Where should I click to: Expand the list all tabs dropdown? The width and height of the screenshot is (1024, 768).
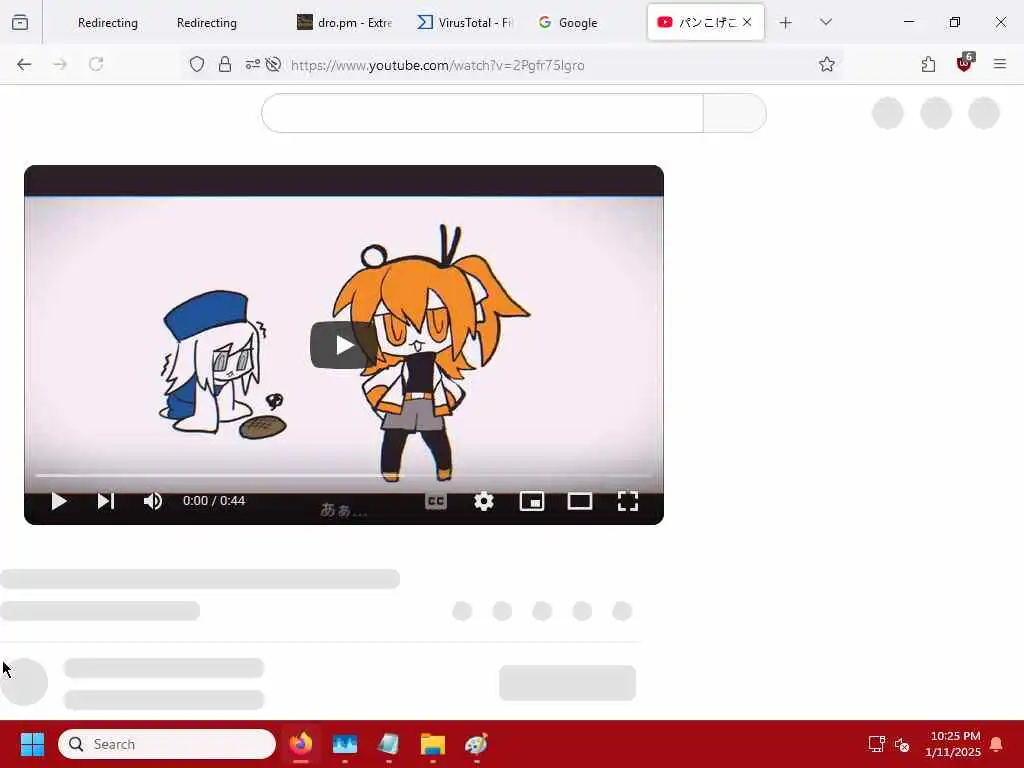(x=825, y=22)
